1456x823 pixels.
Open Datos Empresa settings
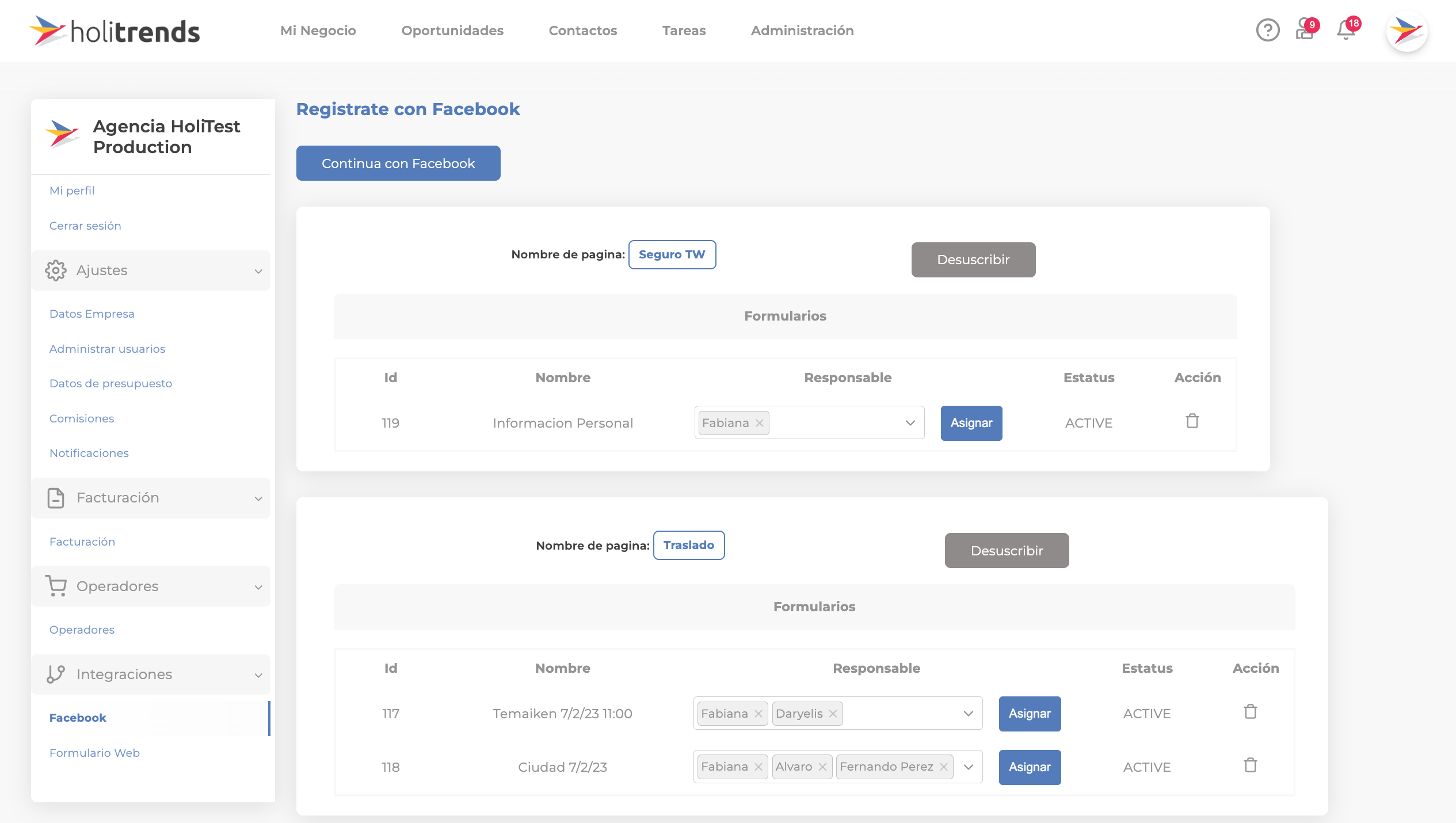92,314
